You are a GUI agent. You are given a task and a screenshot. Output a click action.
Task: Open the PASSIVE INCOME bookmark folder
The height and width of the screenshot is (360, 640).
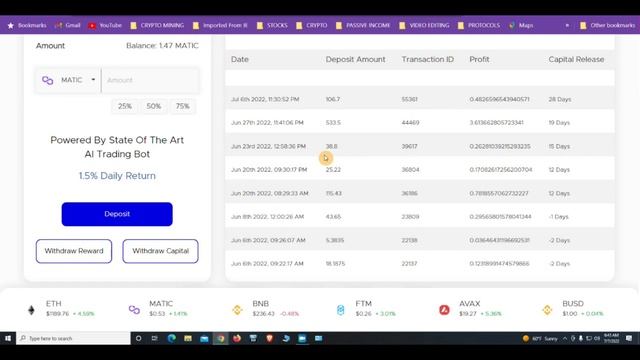pyautogui.click(x=362, y=25)
